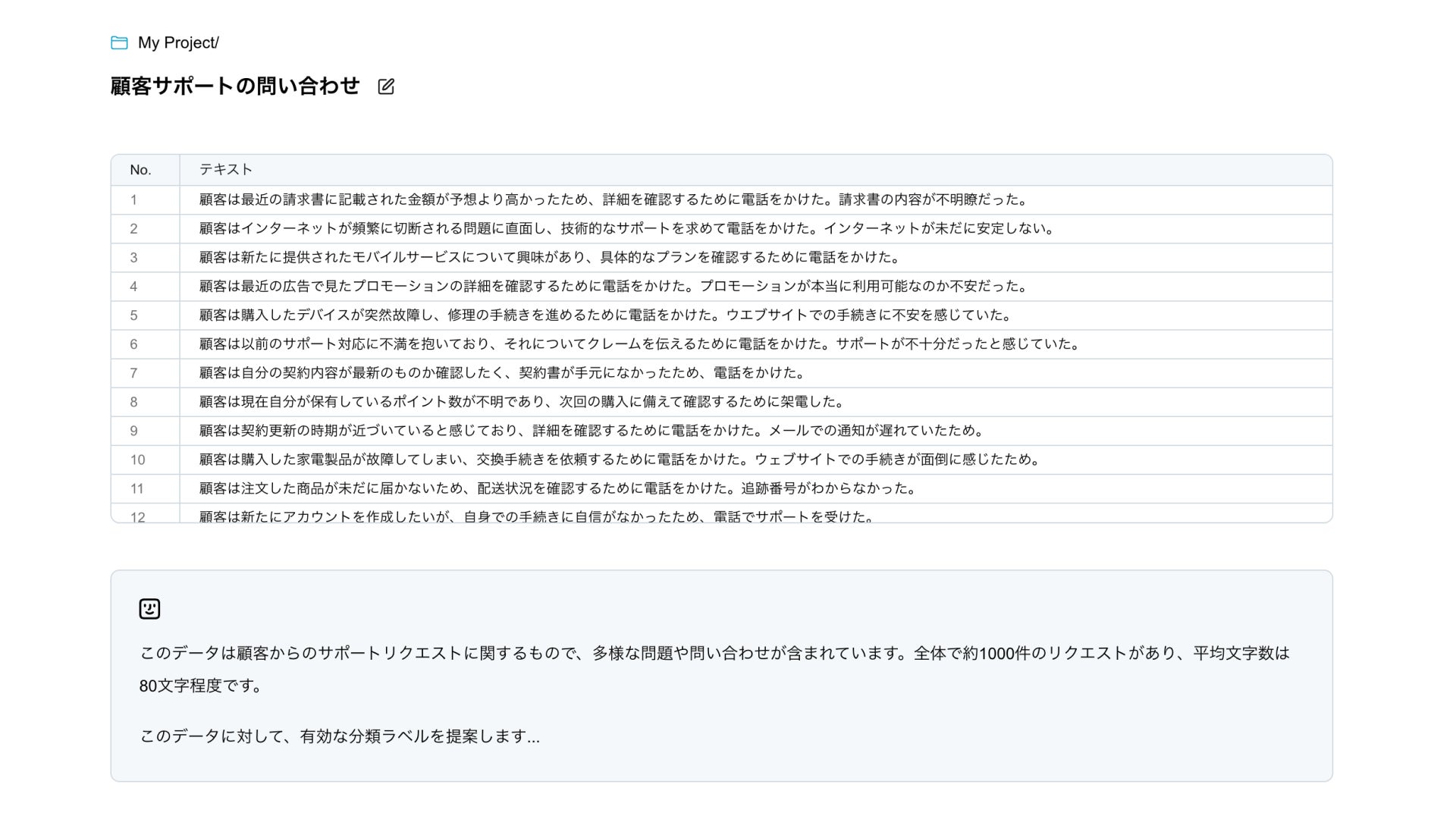
Task: Select row 2 about インターネット disconnections
Action: tap(626, 229)
